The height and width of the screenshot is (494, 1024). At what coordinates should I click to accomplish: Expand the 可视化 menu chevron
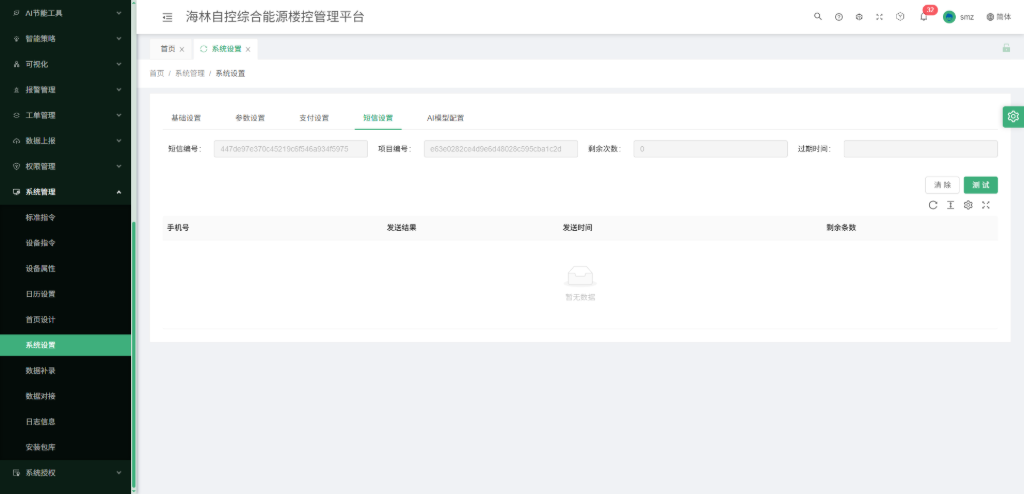coord(119,64)
